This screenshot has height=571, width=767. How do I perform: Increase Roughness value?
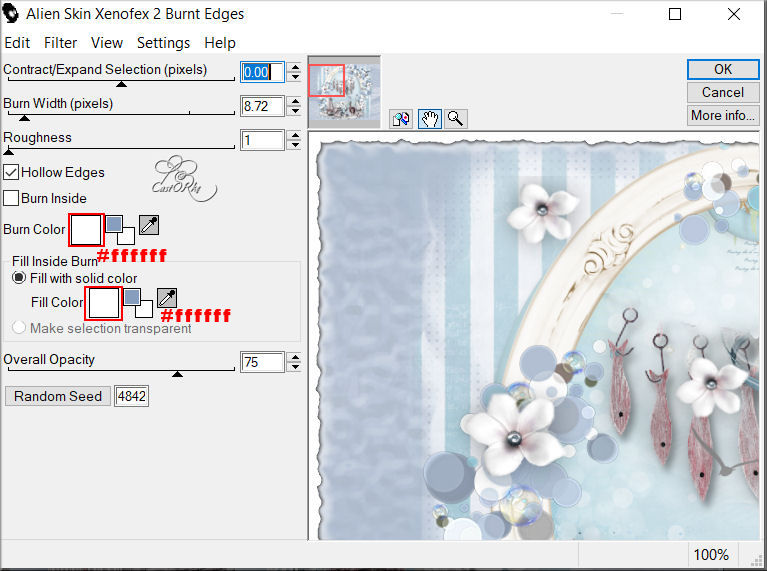294,136
